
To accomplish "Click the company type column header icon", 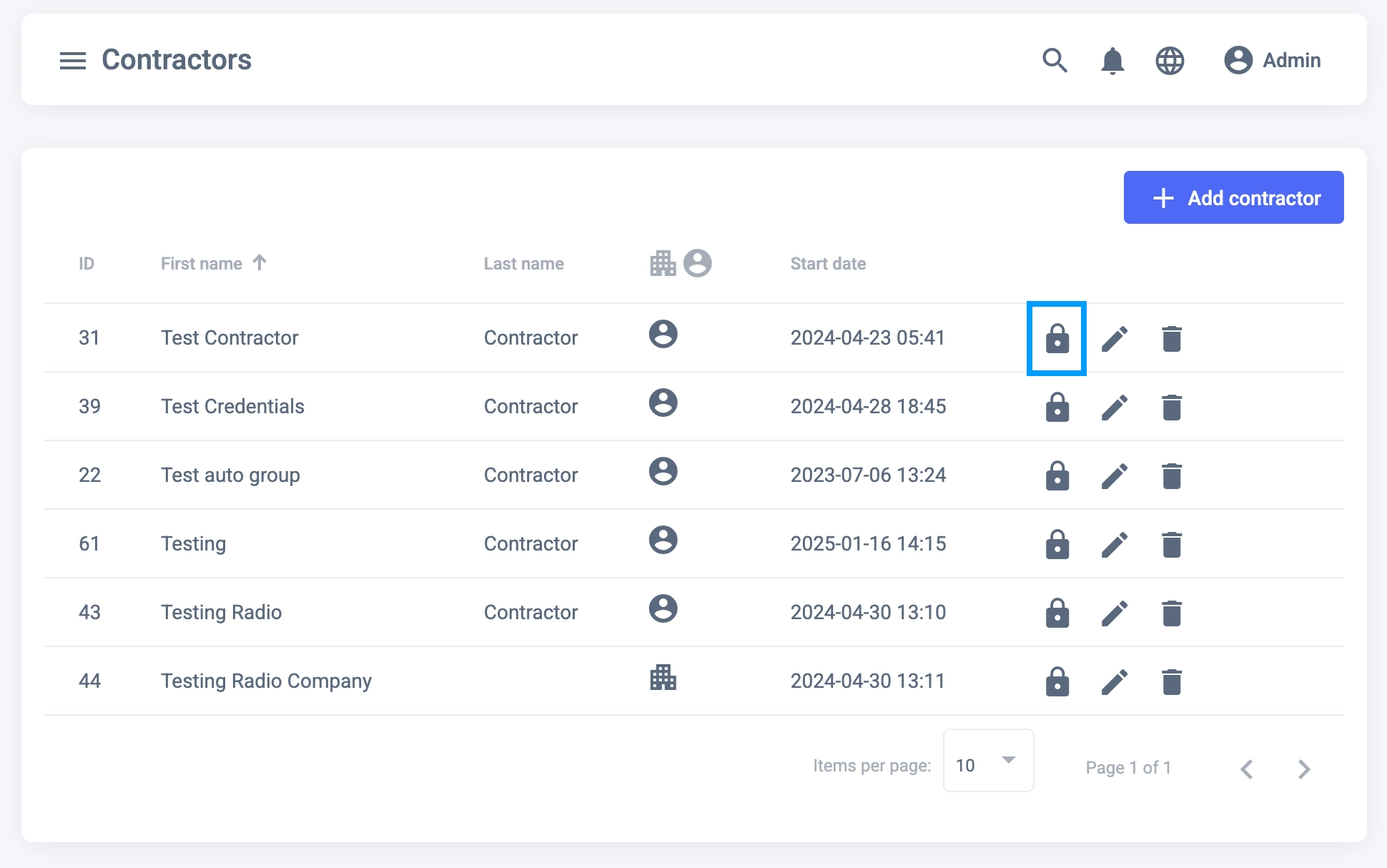I will click(x=663, y=263).
